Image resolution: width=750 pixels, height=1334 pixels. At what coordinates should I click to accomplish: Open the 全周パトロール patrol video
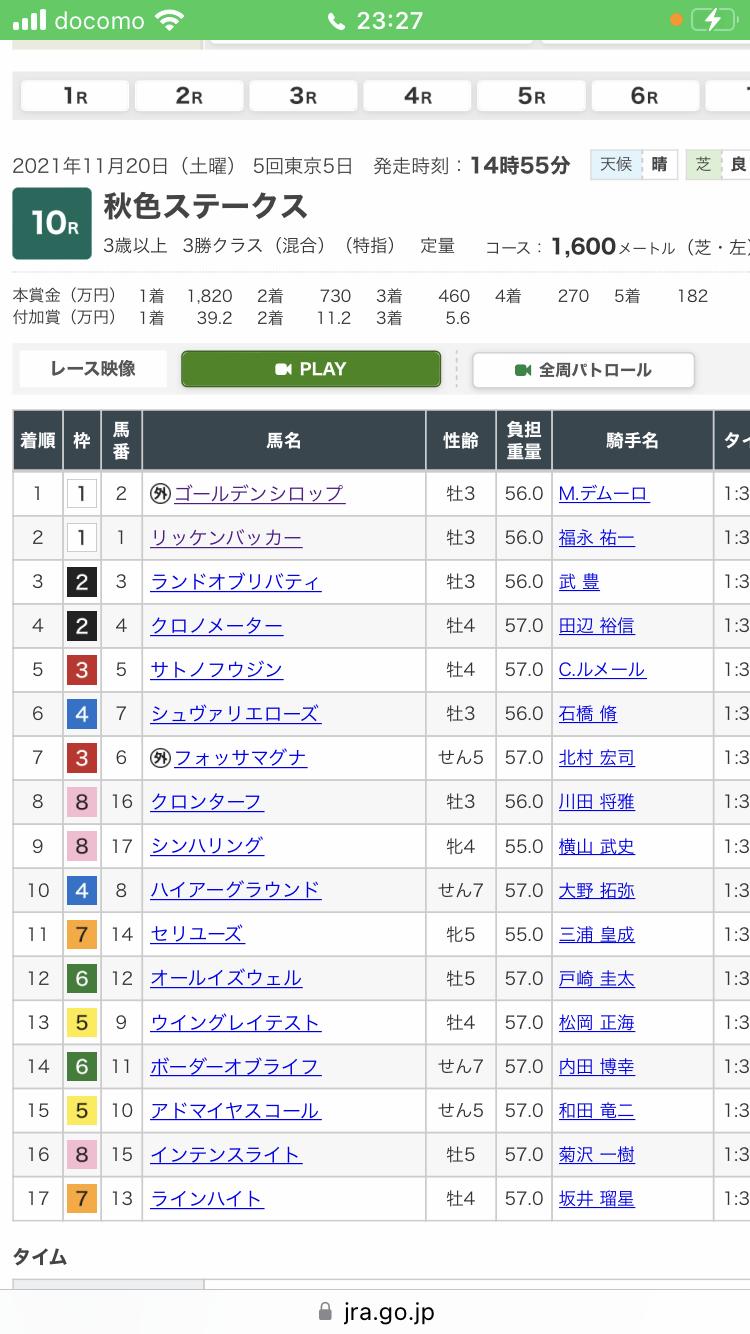[583, 370]
